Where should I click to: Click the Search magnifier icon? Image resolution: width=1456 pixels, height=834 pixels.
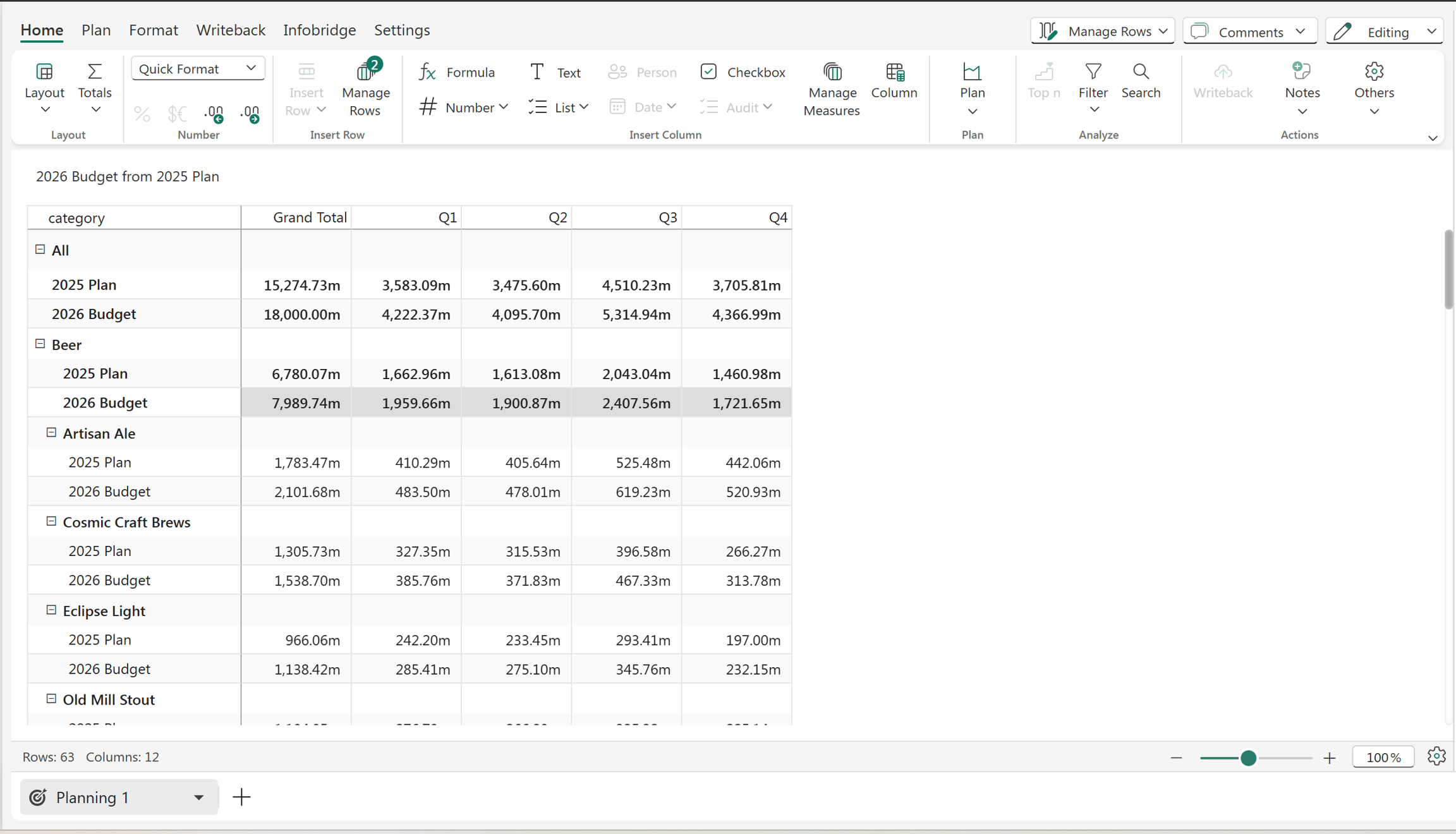pyautogui.click(x=1141, y=71)
